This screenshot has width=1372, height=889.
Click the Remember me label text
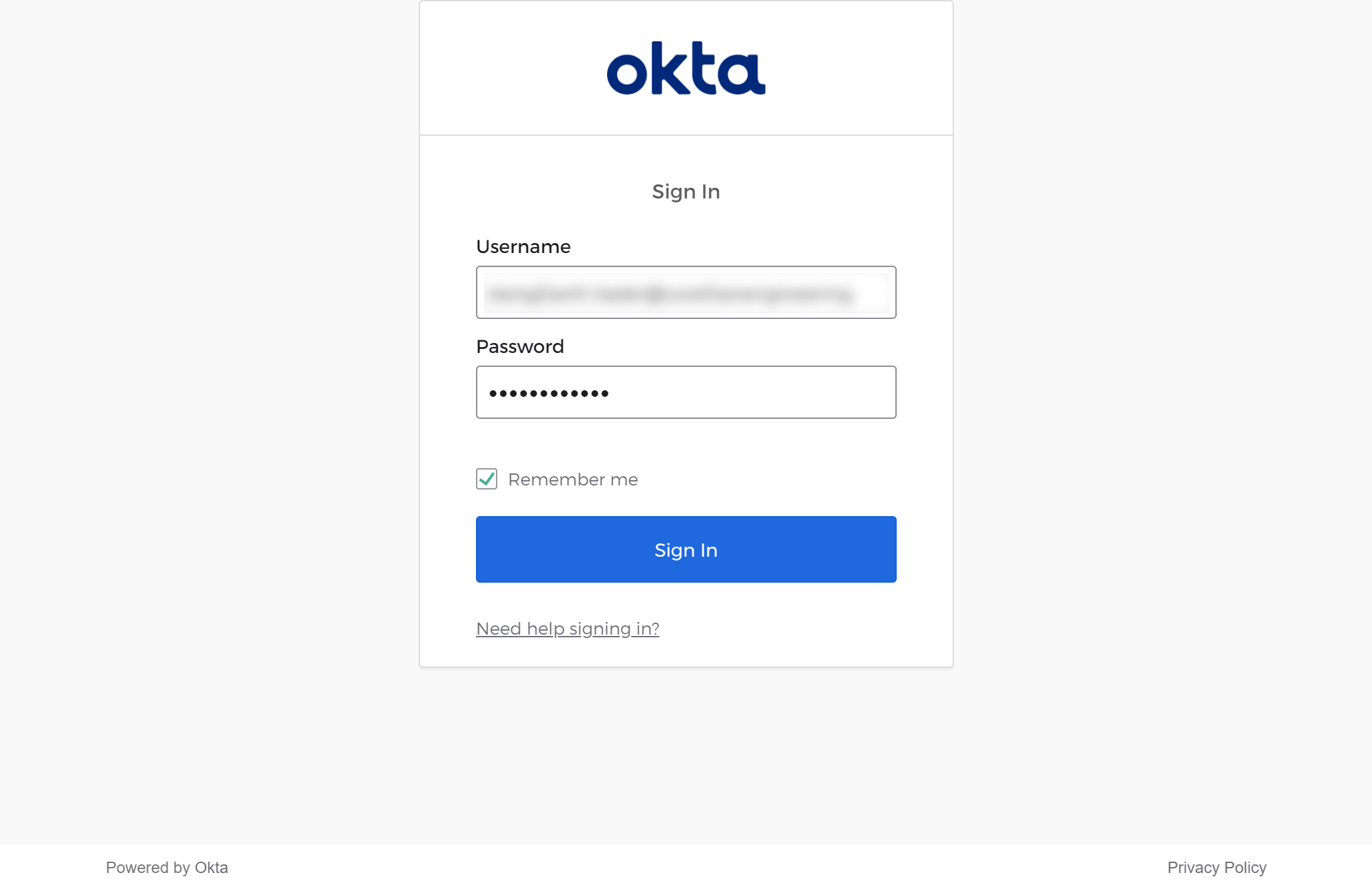pyautogui.click(x=572, y=479)
